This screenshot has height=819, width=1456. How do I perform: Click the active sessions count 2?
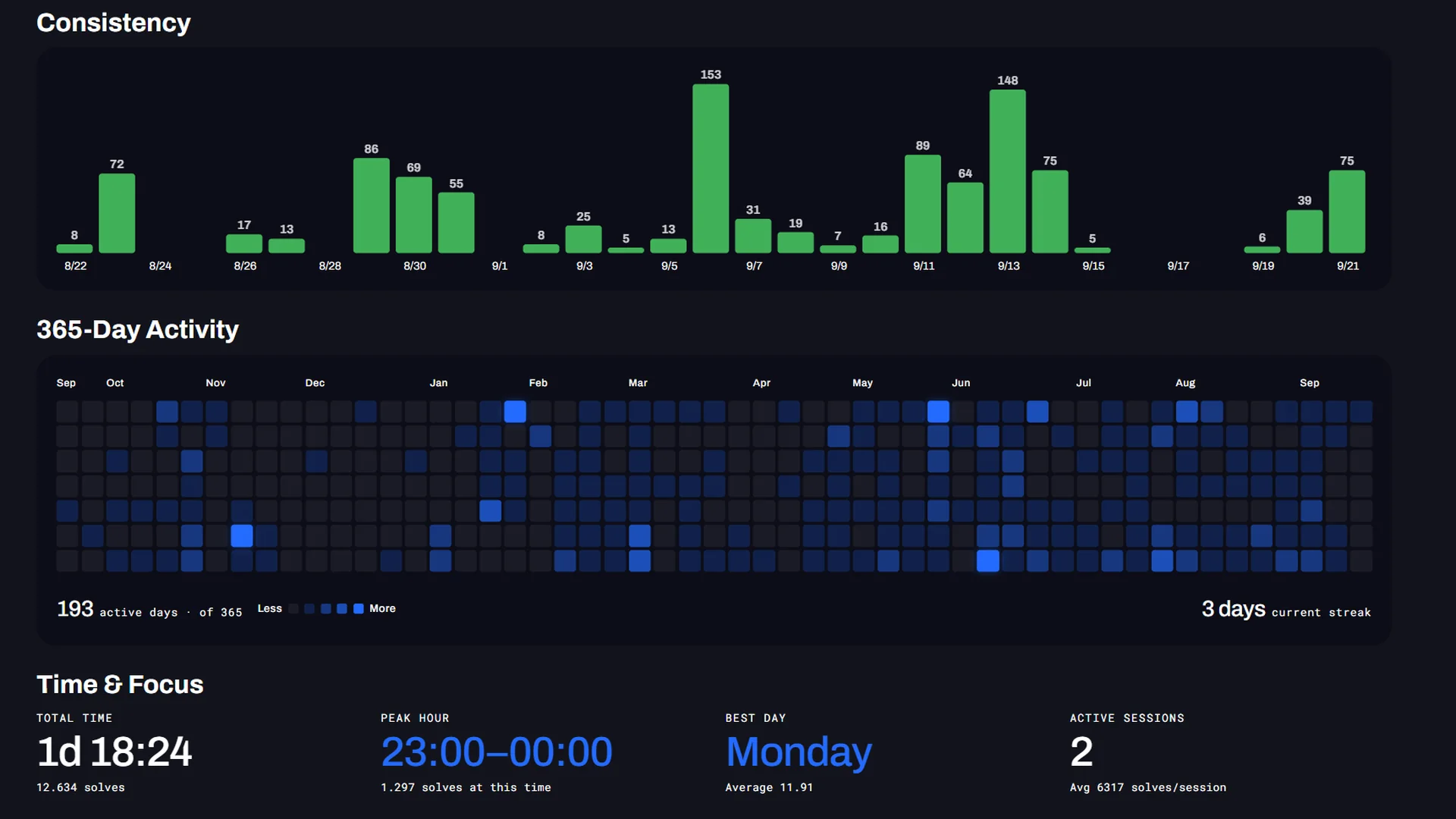click(1081, 752)
